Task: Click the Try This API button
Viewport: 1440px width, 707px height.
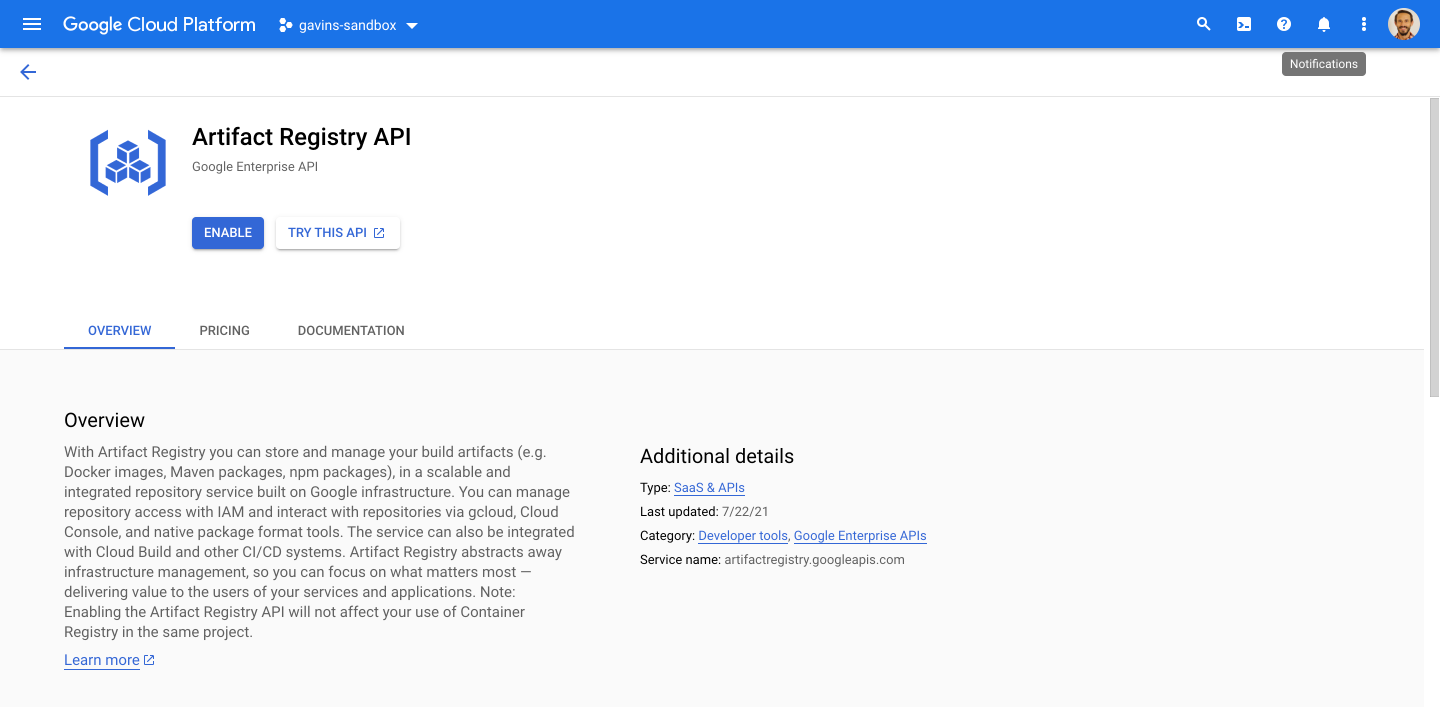Action: pyautogui.click(x=337, y=232)
